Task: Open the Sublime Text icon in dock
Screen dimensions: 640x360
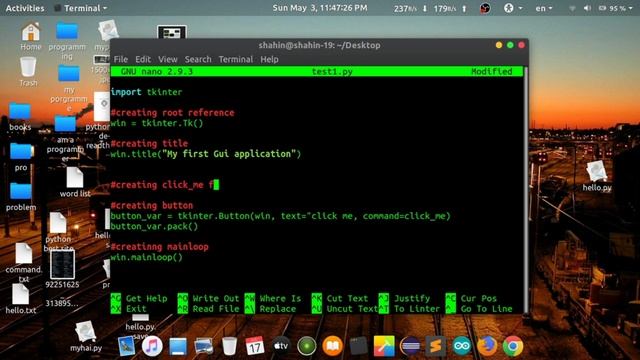Action: click(436, 346)
